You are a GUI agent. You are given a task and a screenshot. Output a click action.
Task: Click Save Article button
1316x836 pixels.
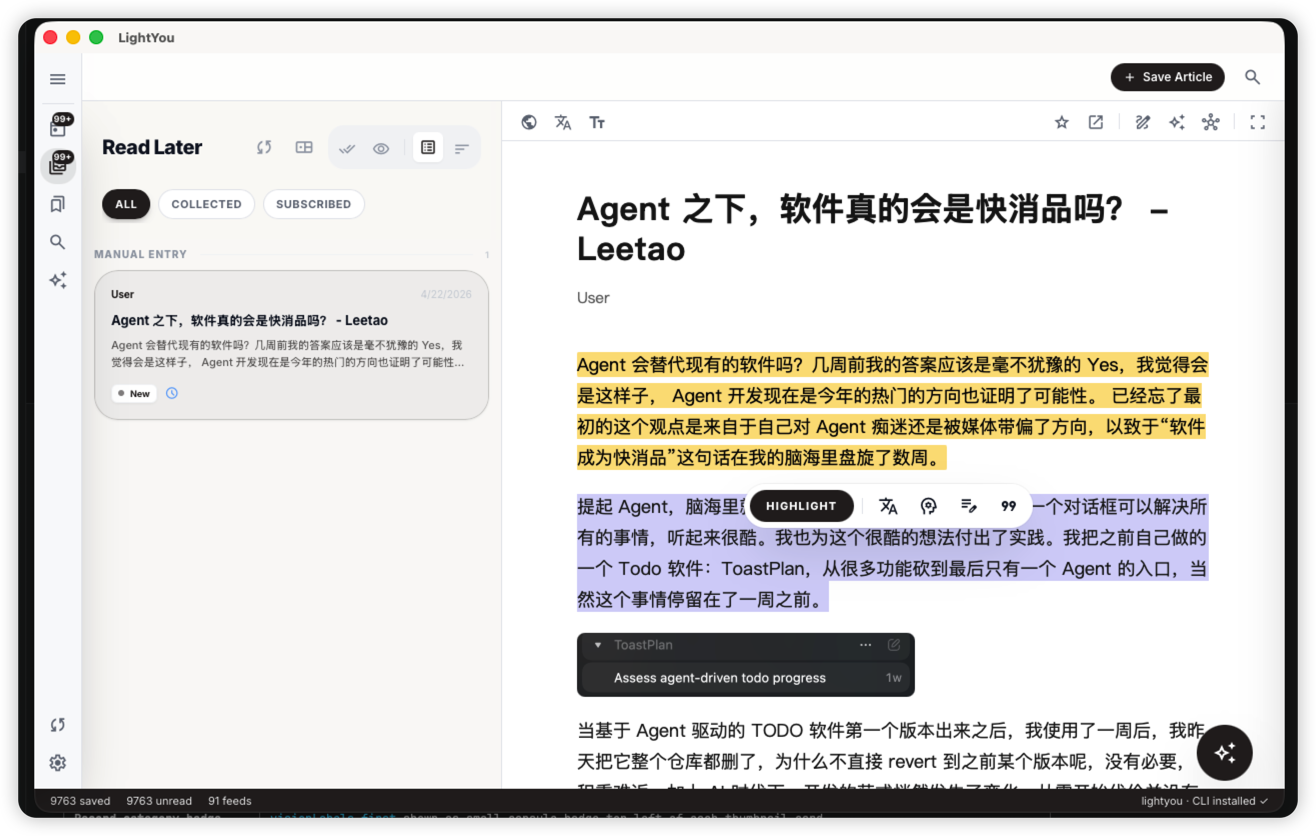pos(1168,77)
